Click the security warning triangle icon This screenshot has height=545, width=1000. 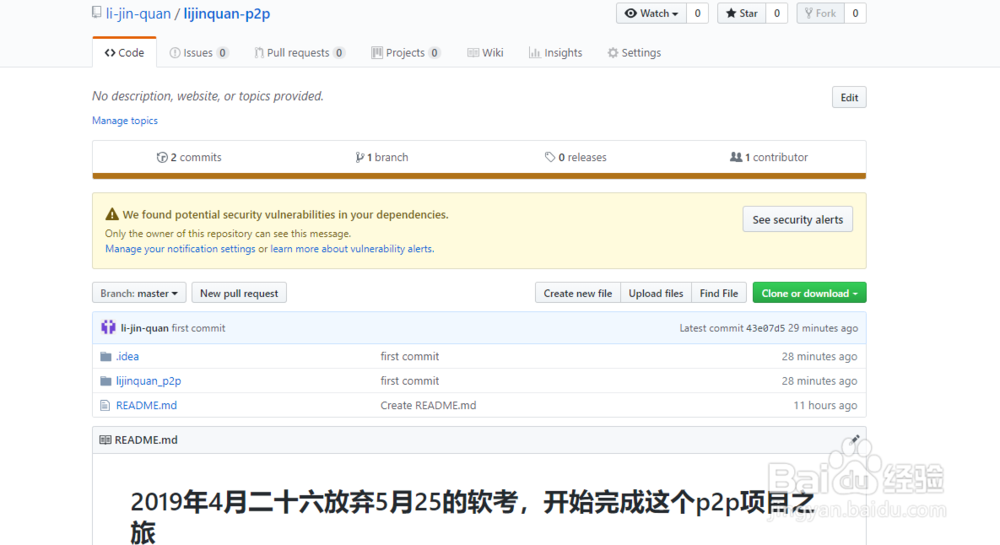pyautogui.click(x=112, y=214)
